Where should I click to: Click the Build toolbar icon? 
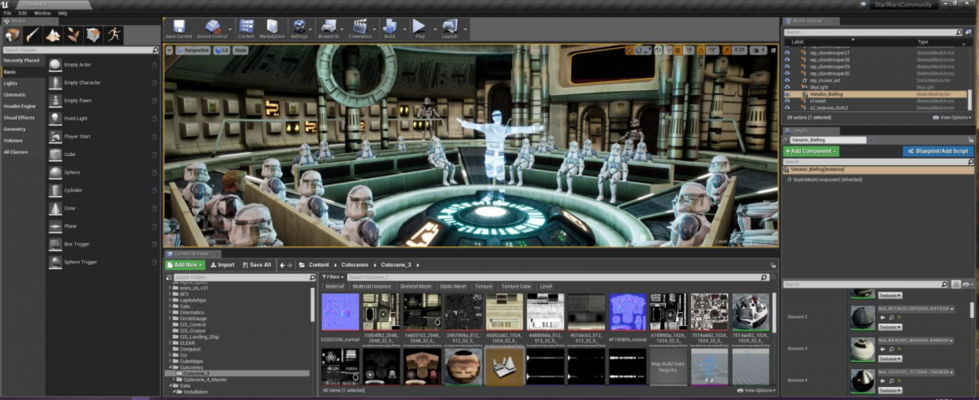coord(390,29)
